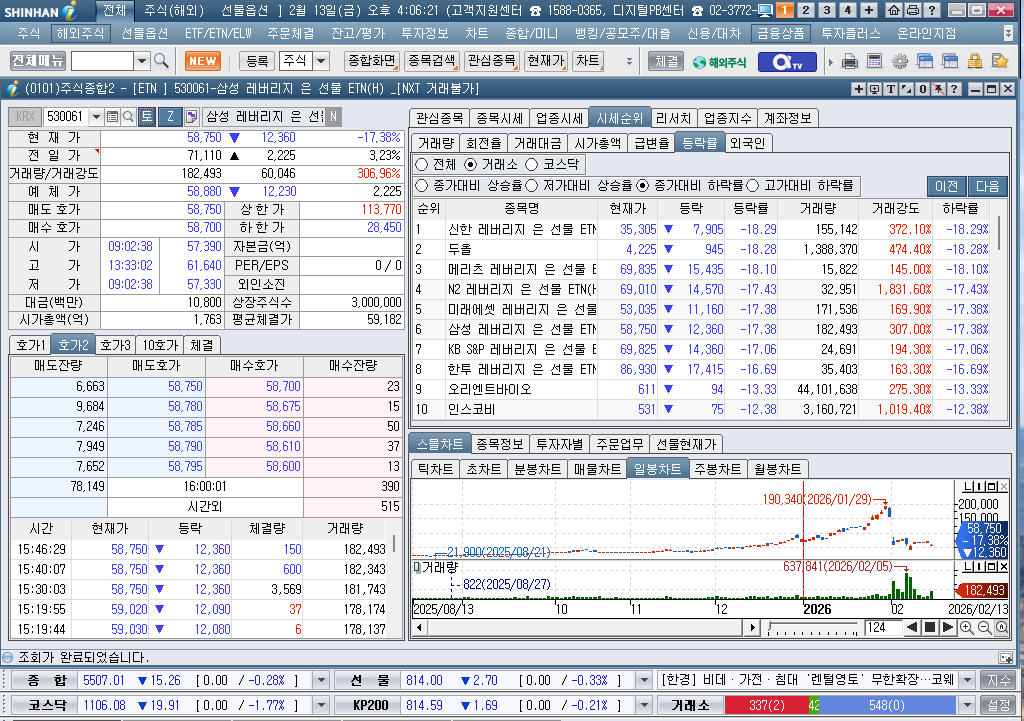The height and width of the screenshot is (721, 1024).
Task: Click the cascade windows icon in the toolbar
Action: [925, 61]
